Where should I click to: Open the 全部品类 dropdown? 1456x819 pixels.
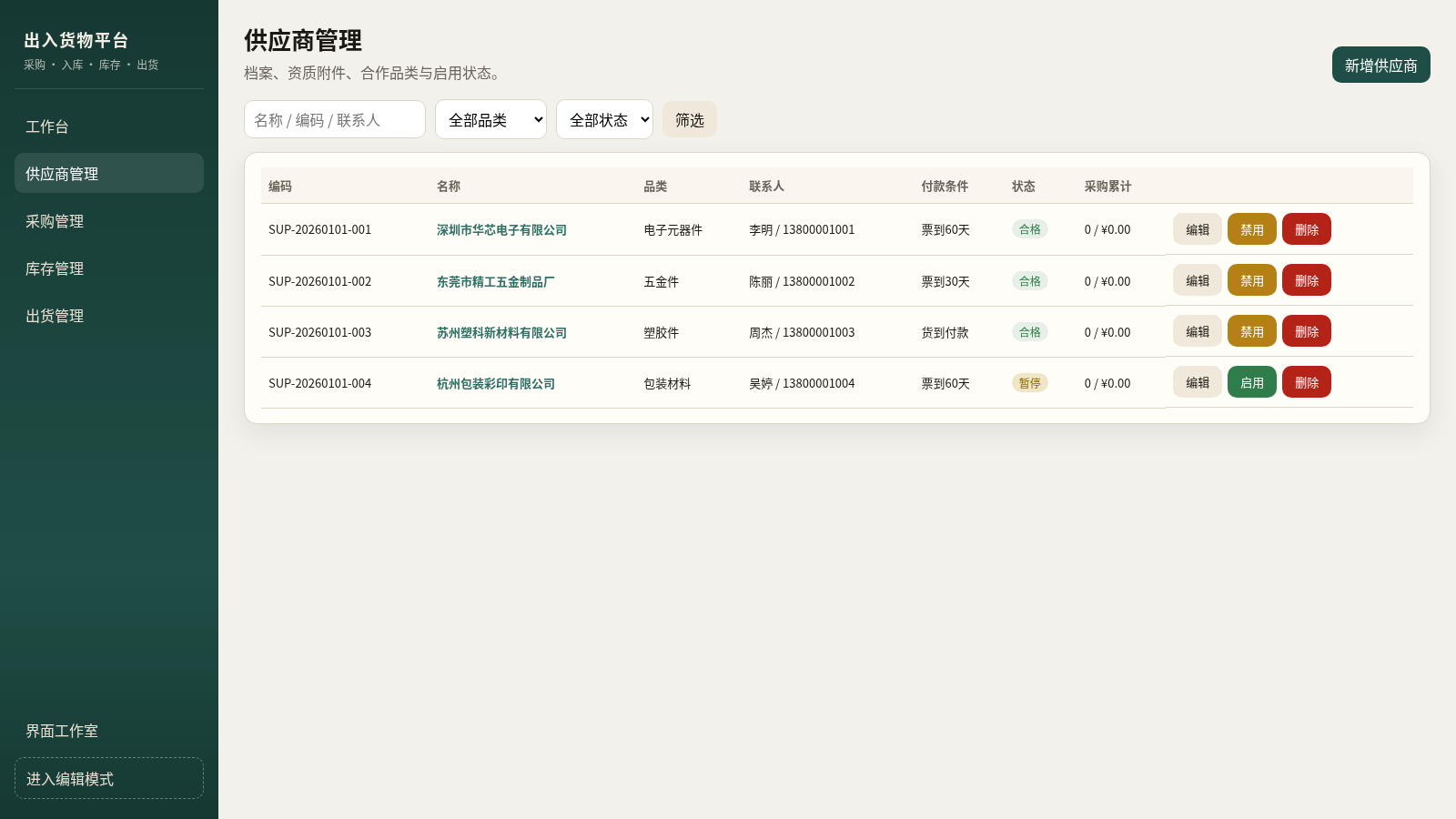pyautogui.click(x=490, y=119)
